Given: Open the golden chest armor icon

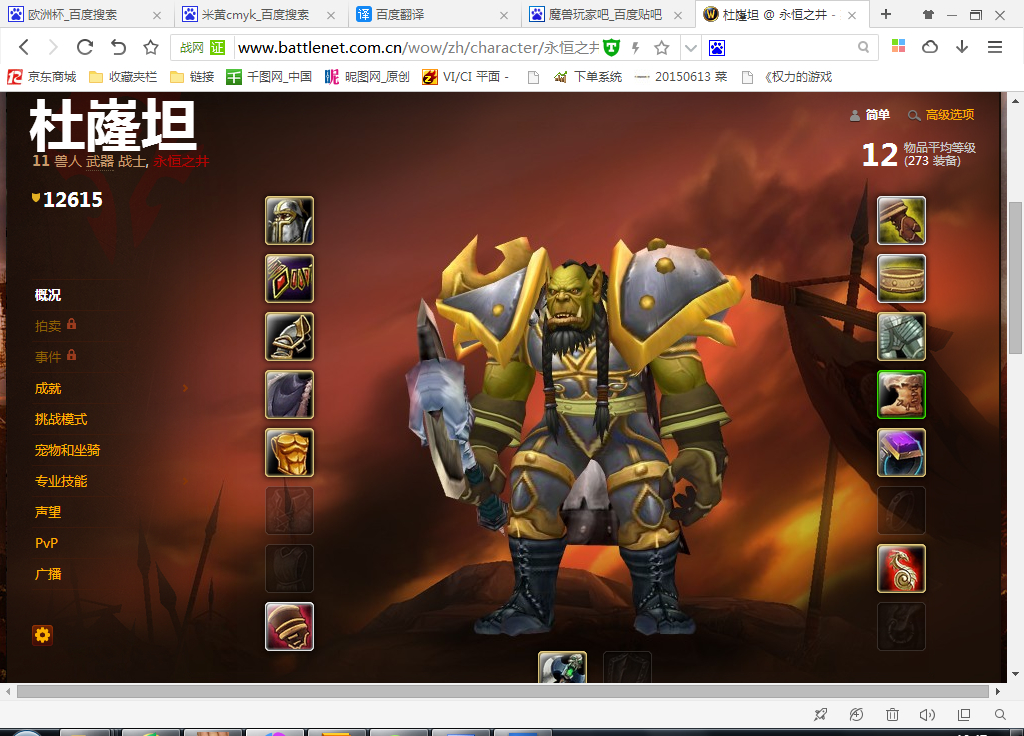Looking at the screenshot, I should [289, 453].
